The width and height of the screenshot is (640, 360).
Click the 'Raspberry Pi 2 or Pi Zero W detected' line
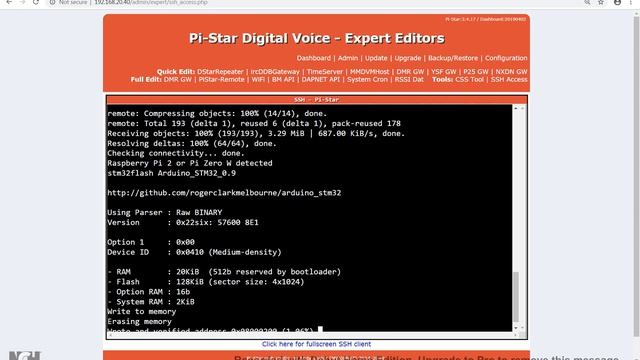click(190, 163)
